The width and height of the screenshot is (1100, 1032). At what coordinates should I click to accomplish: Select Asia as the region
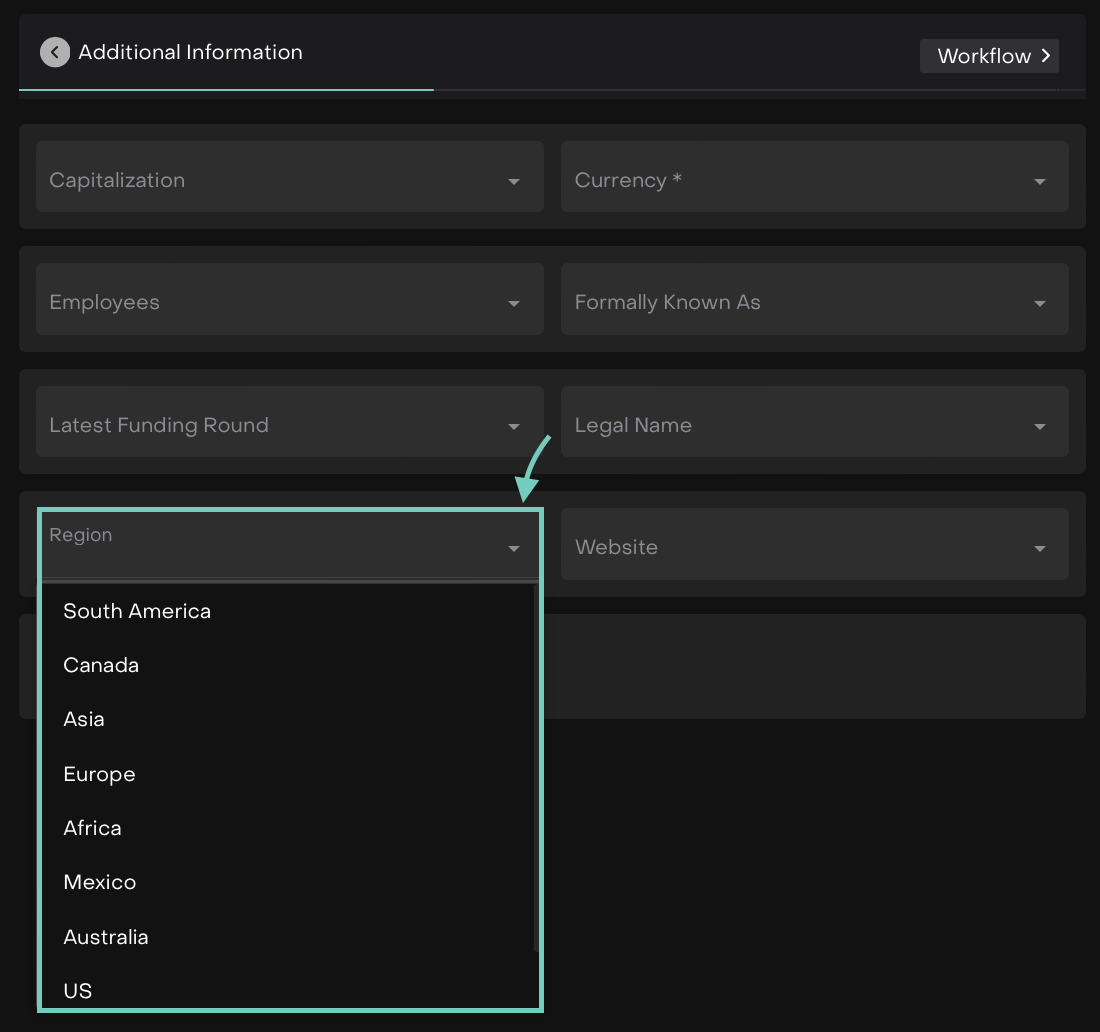pyautogui.click(x=84, y=719)
